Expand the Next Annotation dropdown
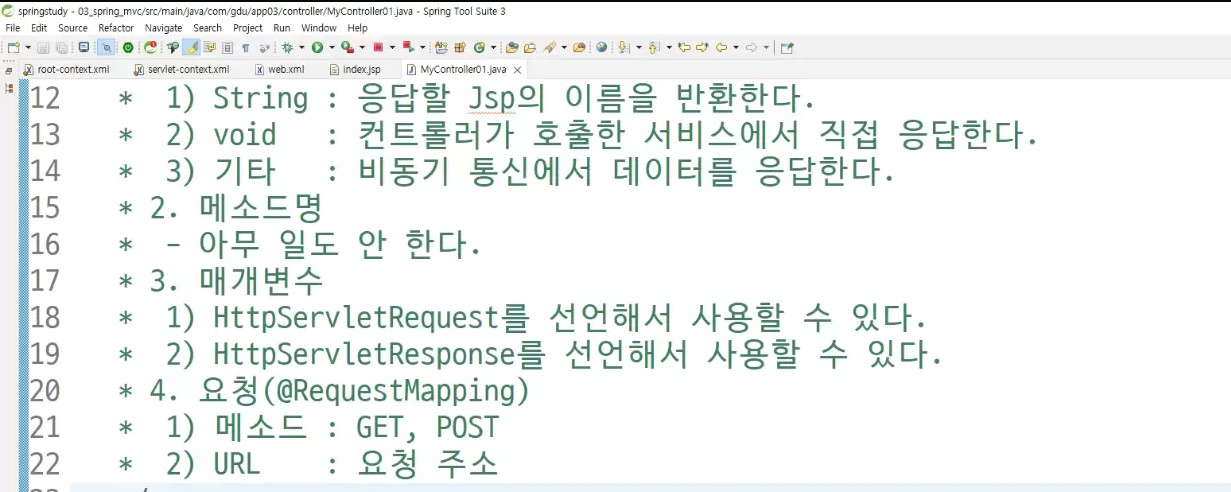Image resolution: width=1231 pixels, height=492 pixels. tap(639, 47)
